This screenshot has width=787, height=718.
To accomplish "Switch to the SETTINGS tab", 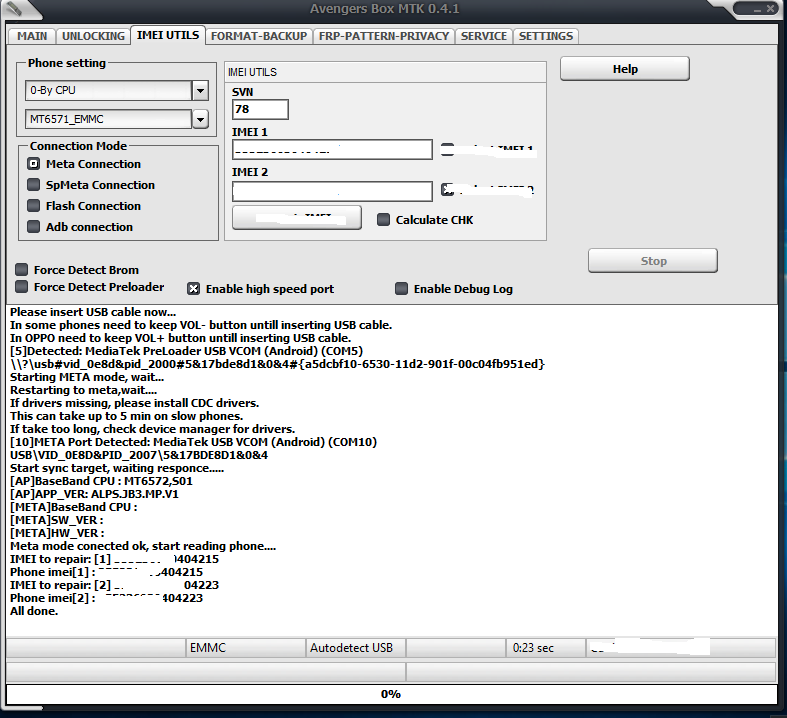I will click(546, 36).
